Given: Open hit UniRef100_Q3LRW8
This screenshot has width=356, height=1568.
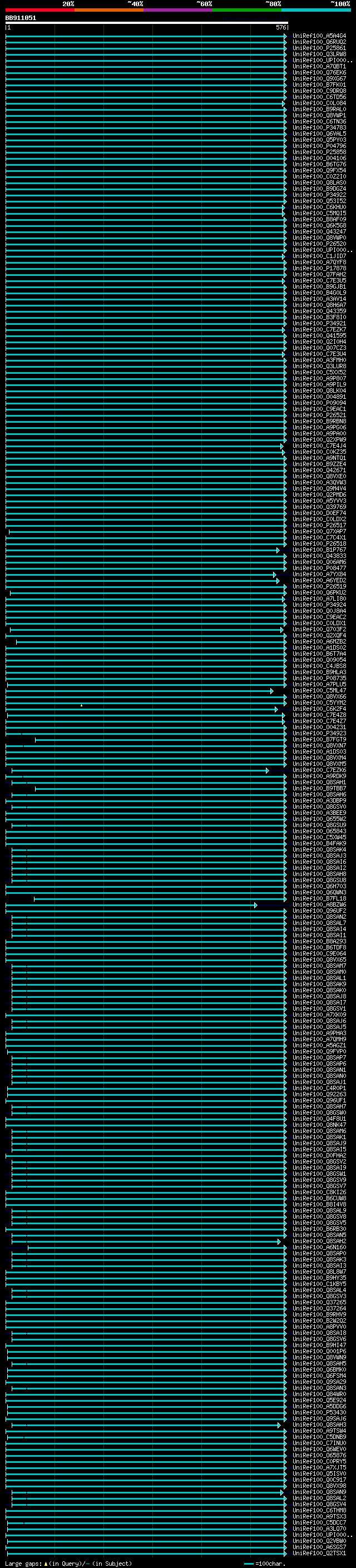Looking at the screenshot, I should click(x=319, y=54).
